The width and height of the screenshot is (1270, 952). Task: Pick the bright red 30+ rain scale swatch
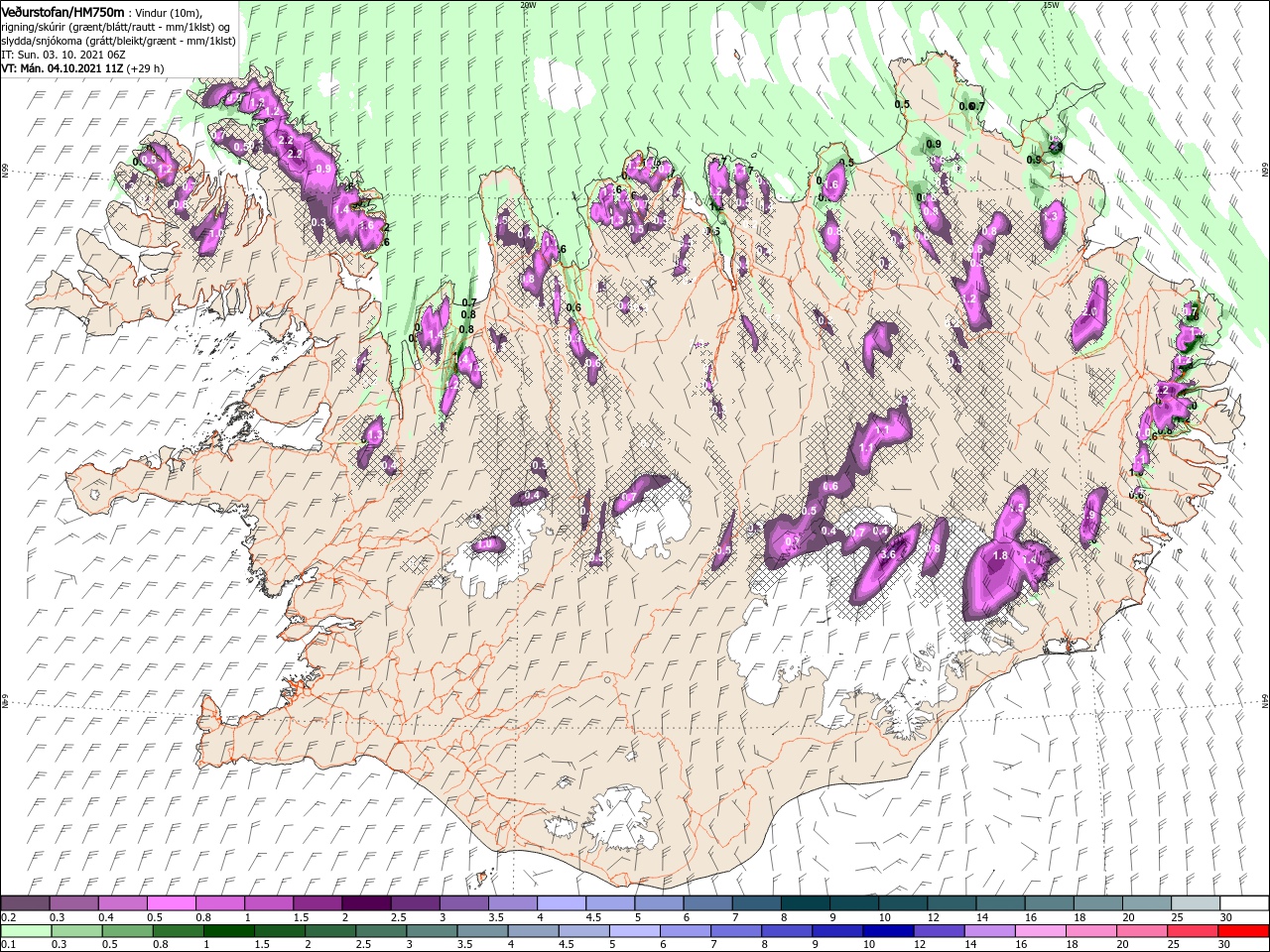[x=1244, y=930]
